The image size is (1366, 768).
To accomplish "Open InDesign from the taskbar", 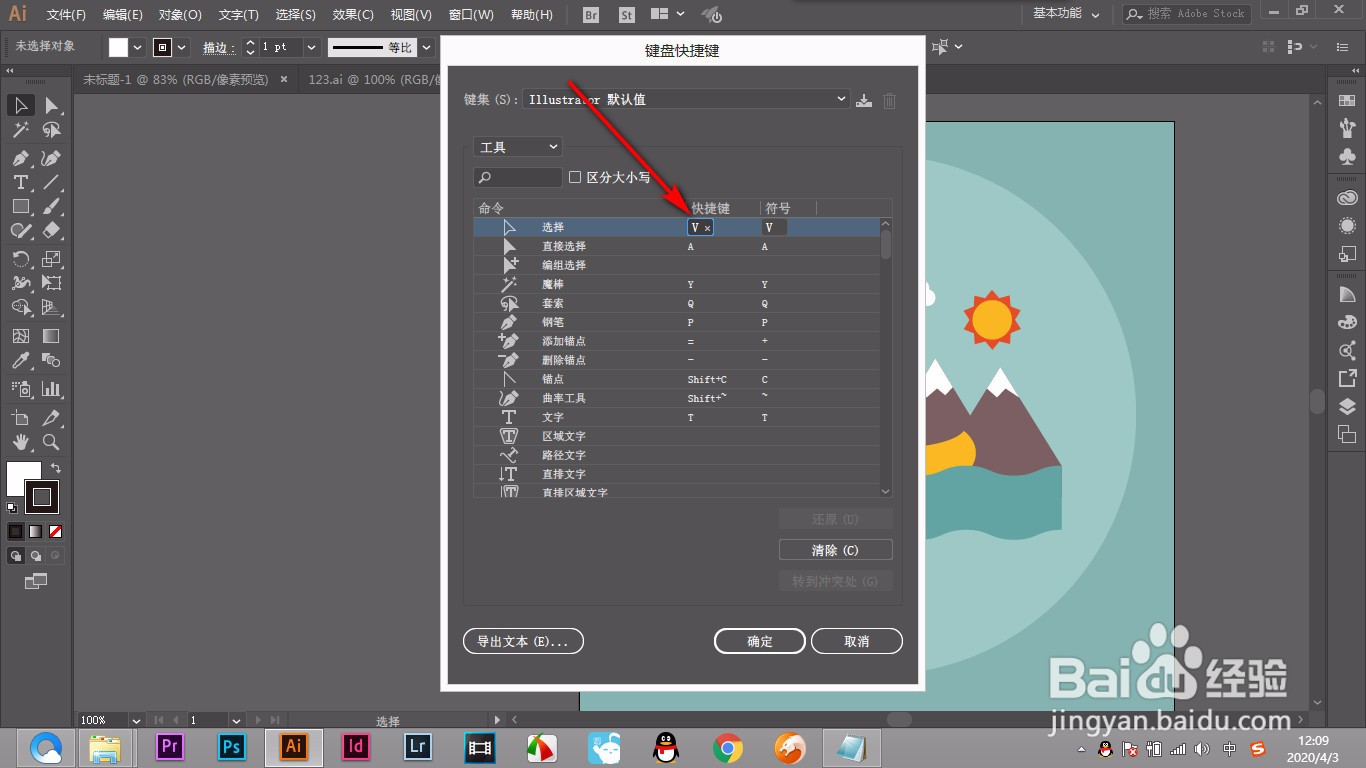I will pyautogui.click(x=356, y=746).
